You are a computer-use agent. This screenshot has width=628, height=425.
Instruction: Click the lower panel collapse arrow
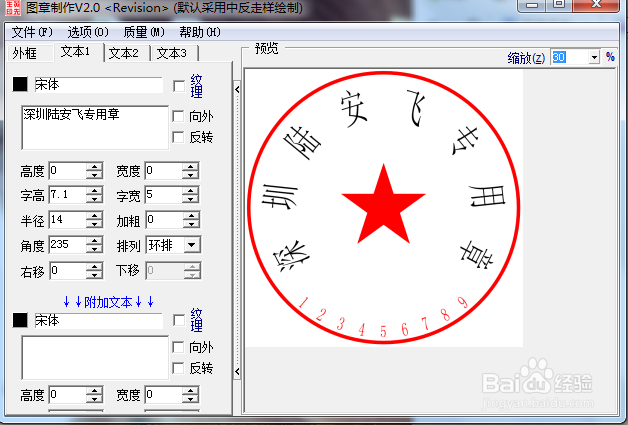click(x=237, y=371)
